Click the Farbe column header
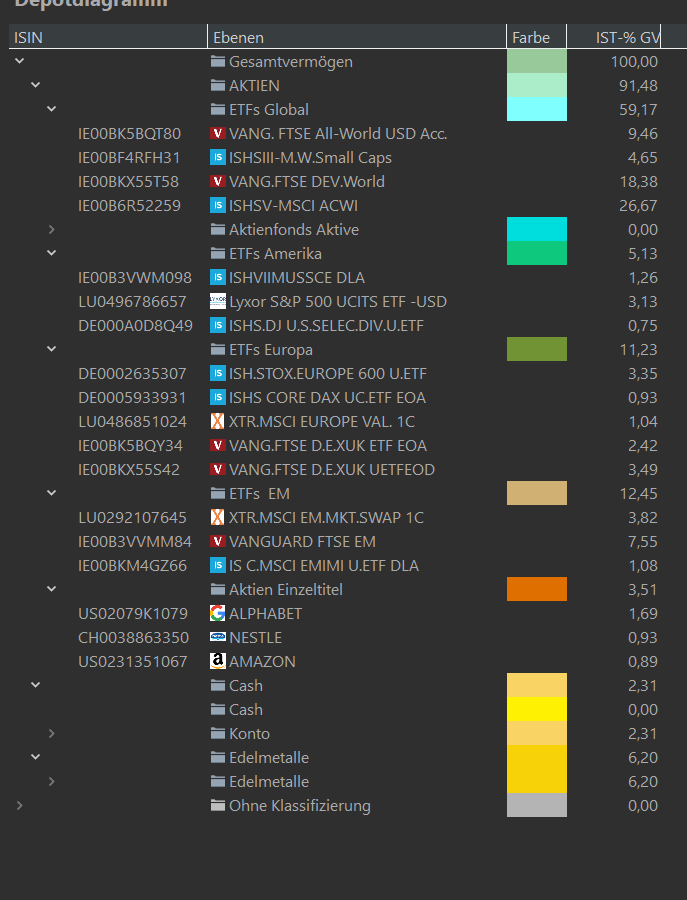The height and width of the screenshot is (900, 687). click(x=536, y=37)
